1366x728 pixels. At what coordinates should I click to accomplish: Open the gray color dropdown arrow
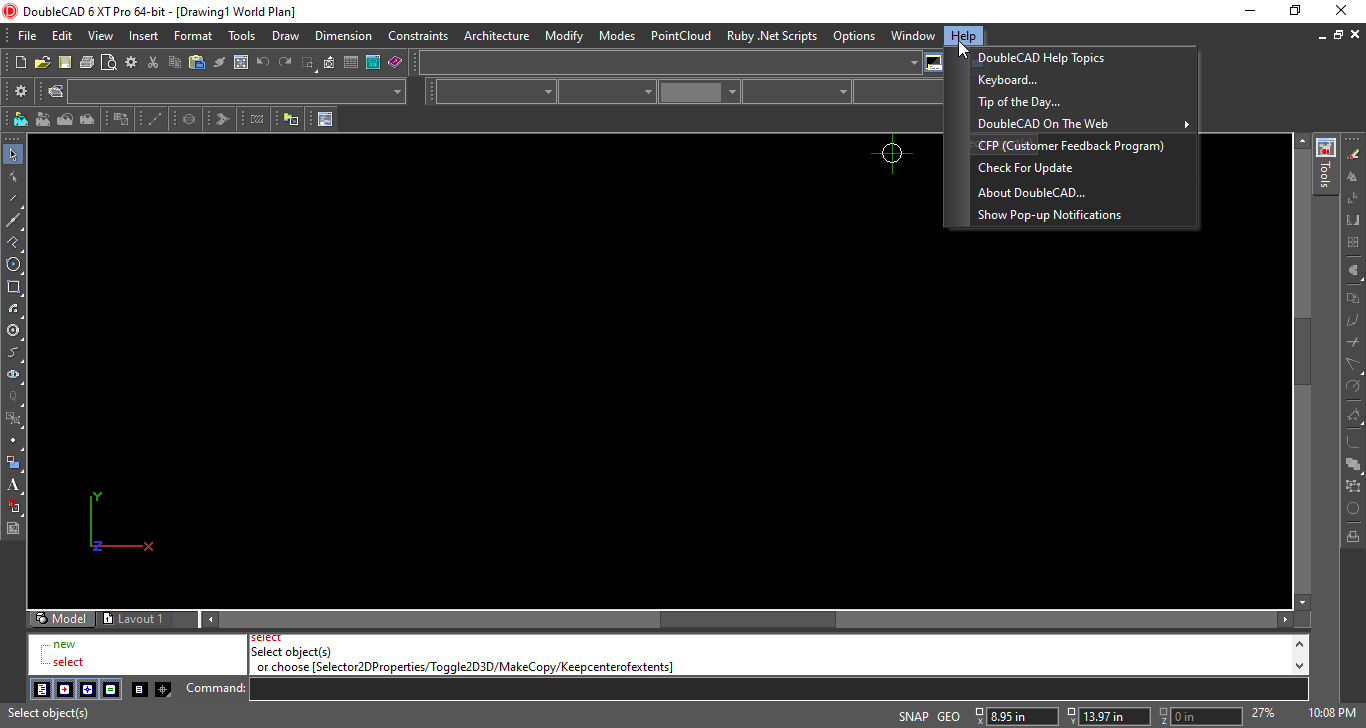732,92
